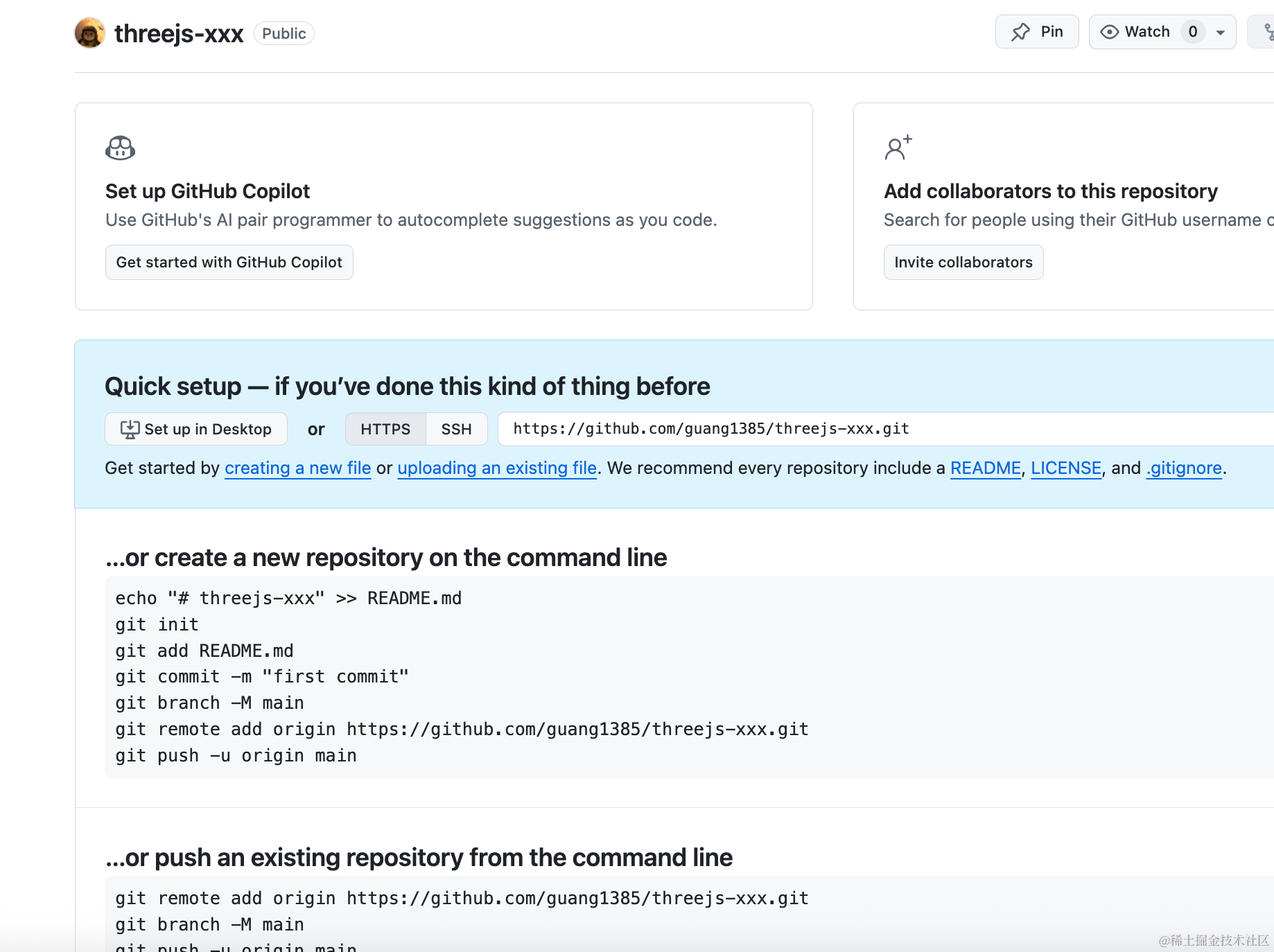Click the Public visibility badge

(x=284, y=33)
